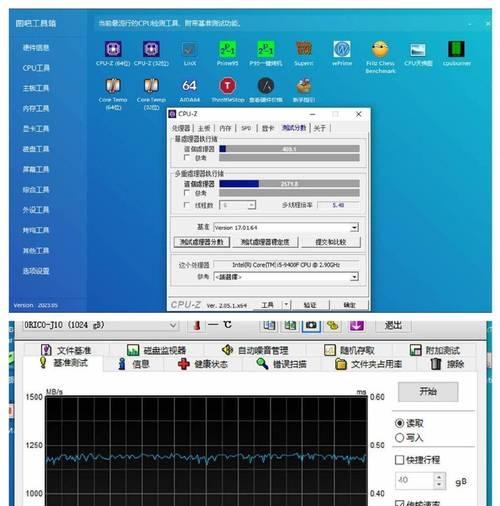
Task: Click the HD Tune benchmark graph area
Action: (206, 451)
